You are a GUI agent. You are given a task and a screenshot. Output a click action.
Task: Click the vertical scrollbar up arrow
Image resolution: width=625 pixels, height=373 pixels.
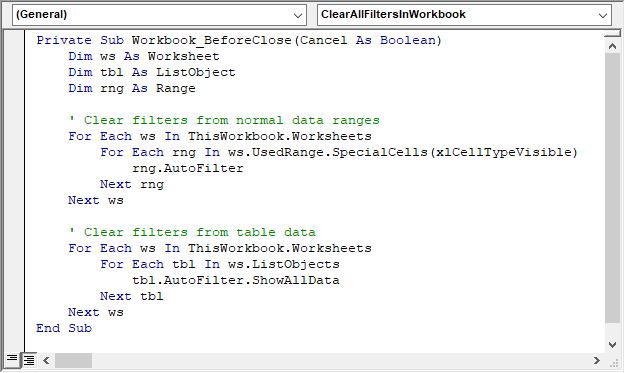point(612,47)
